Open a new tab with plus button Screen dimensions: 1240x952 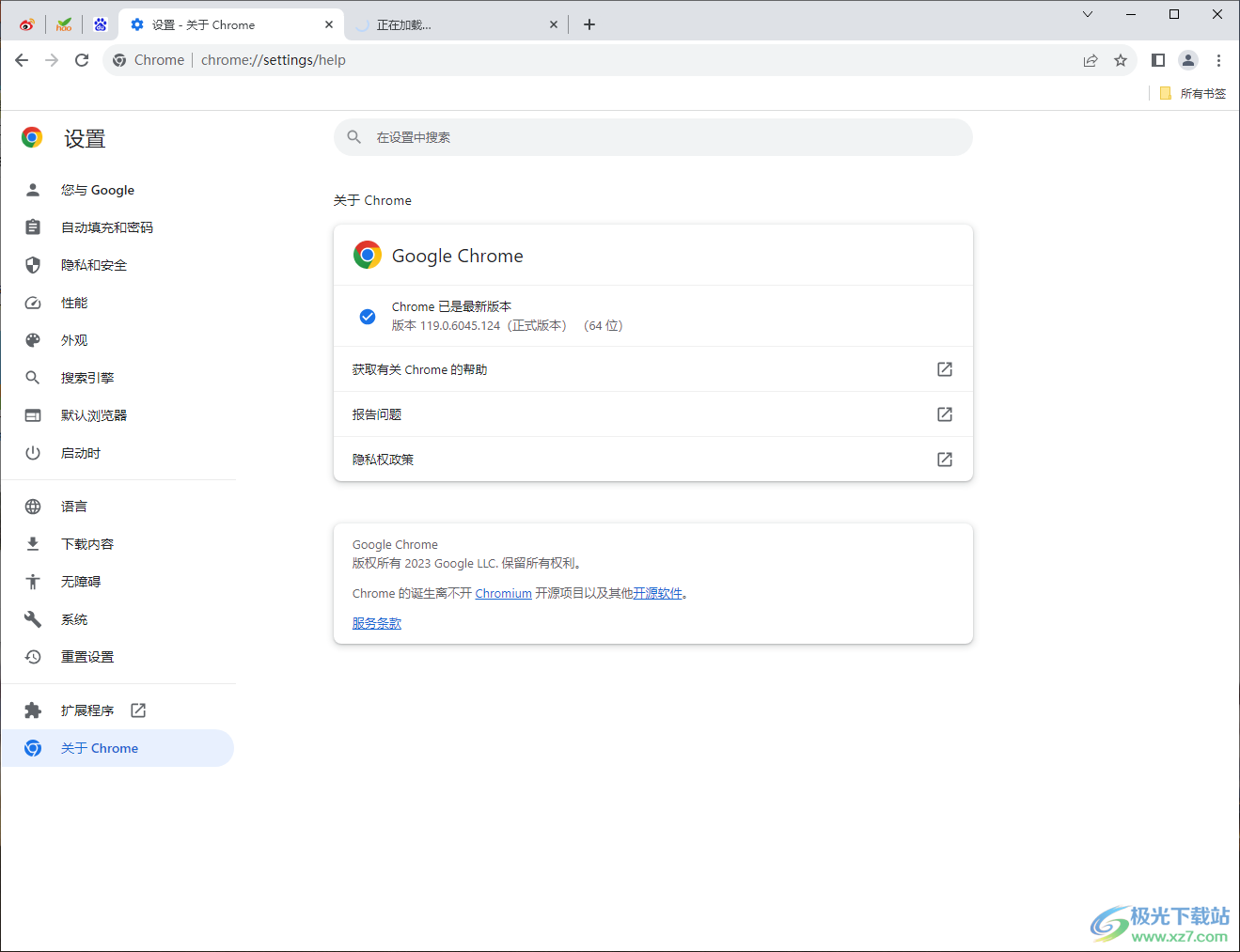589,24
